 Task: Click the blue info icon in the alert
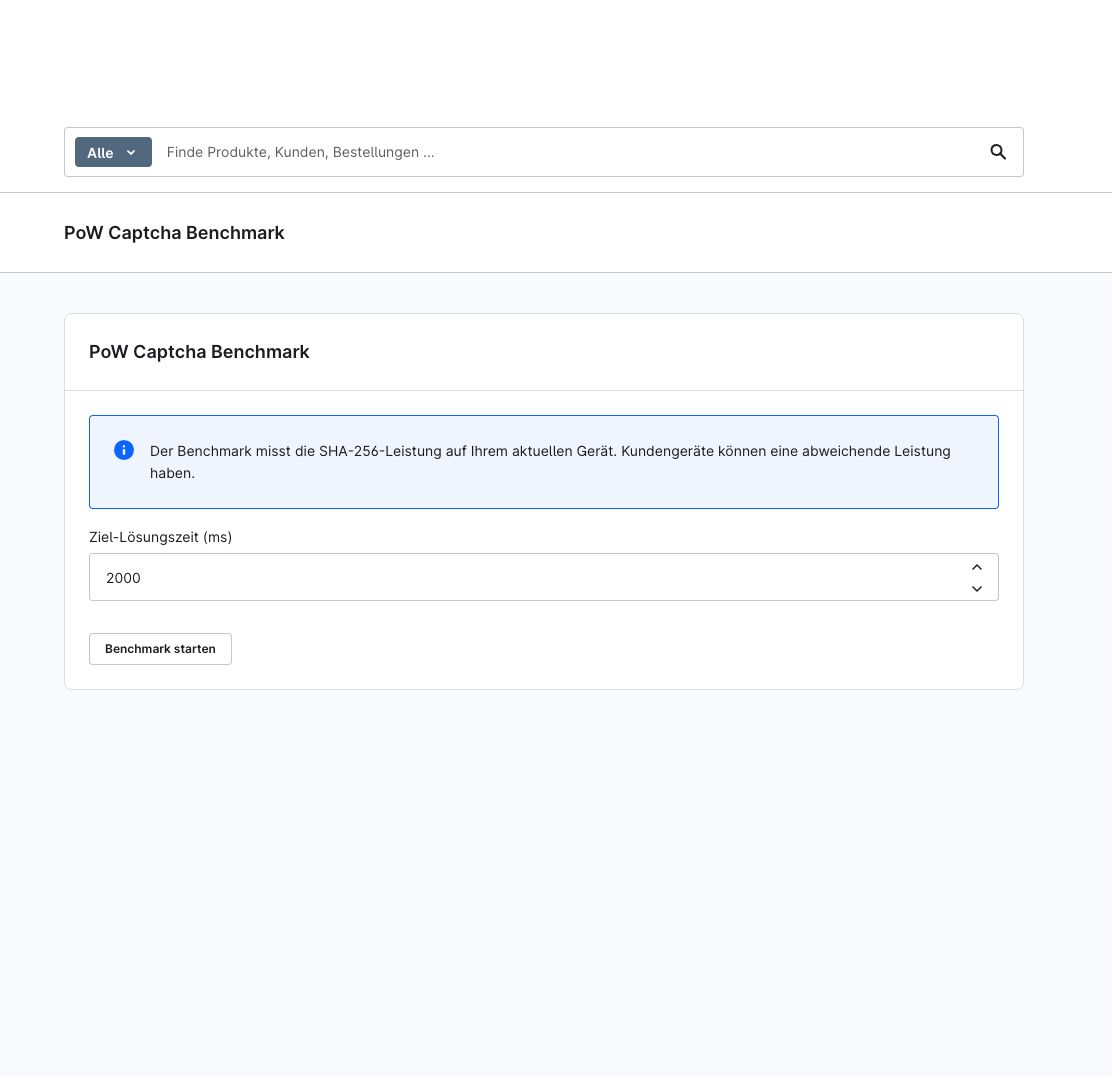click(124, 450)
